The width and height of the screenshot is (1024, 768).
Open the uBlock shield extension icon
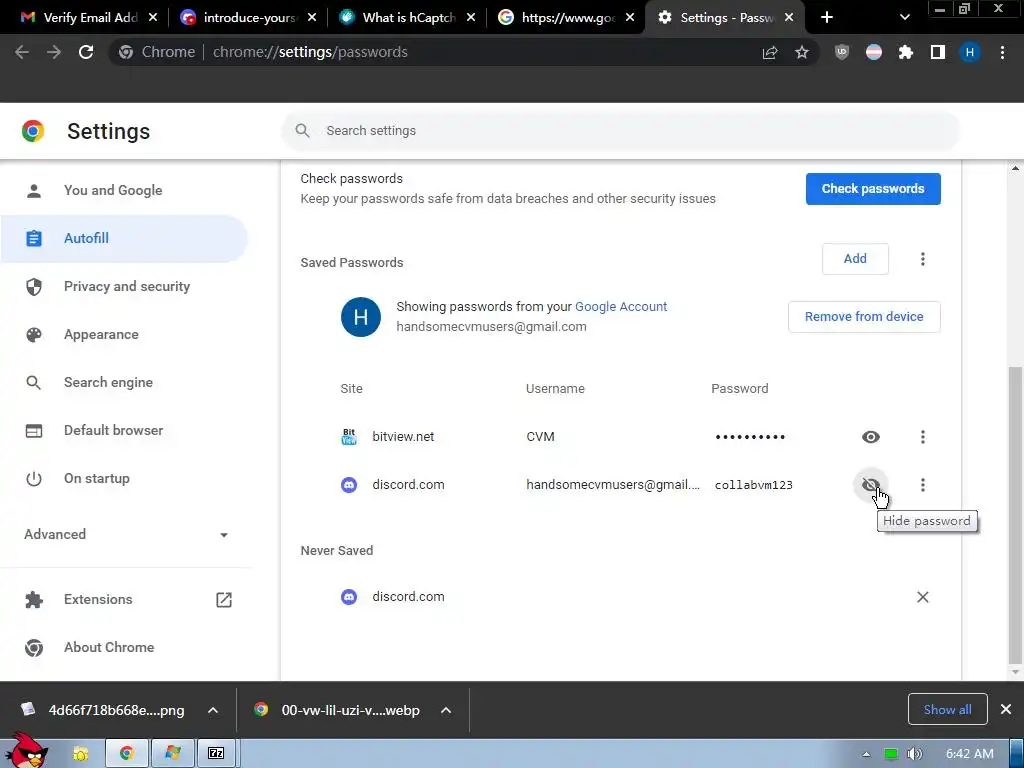[x=842, y=52]
